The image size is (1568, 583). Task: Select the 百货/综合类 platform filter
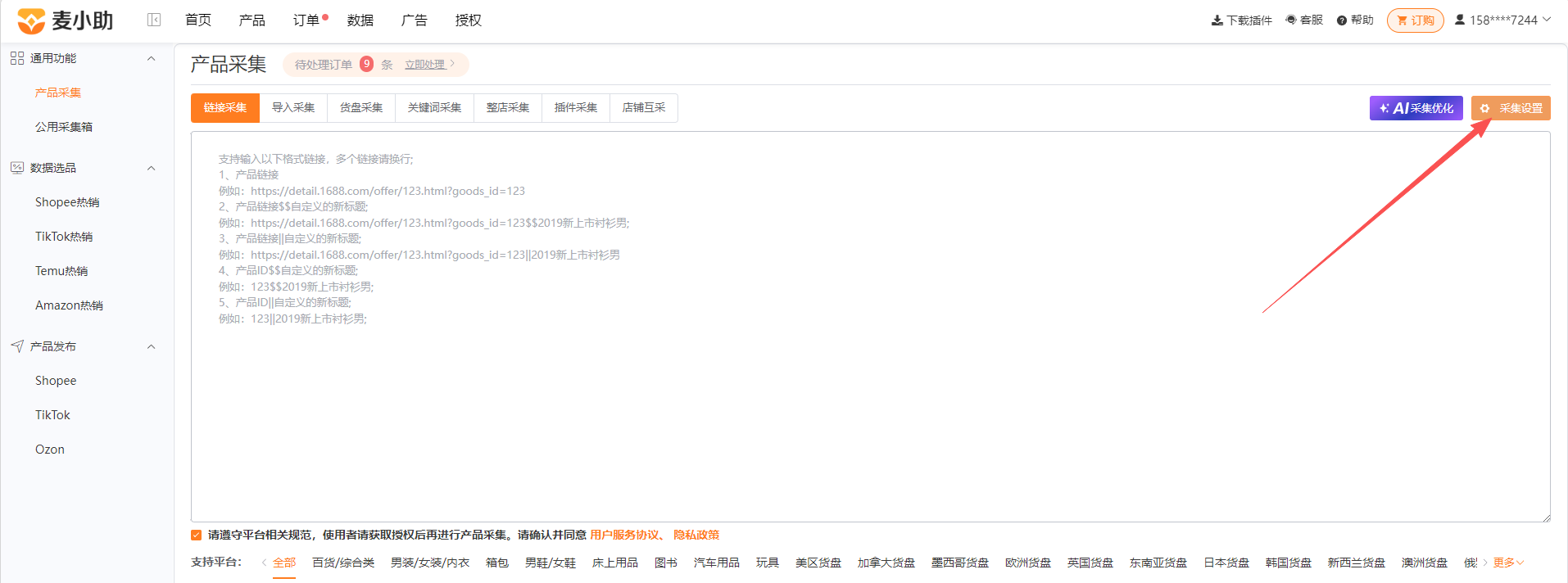pyautogui.click(x=343, y=563)
